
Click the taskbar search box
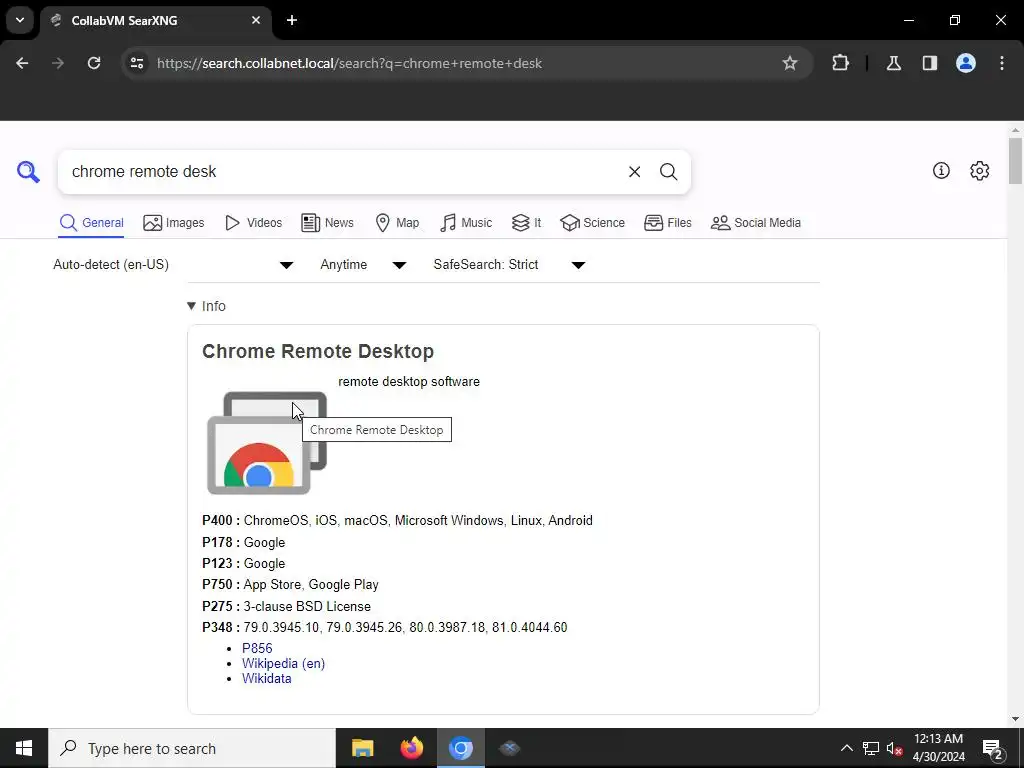click(192, 748)
